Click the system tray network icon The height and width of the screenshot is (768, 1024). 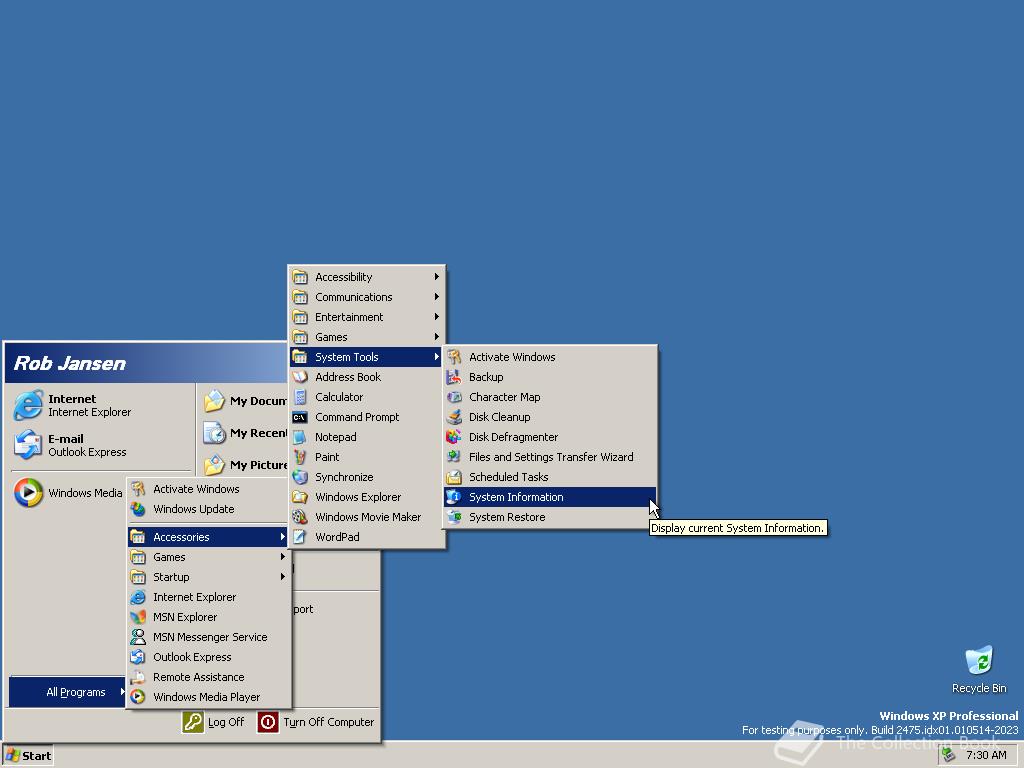pyautogui.click(x=948, y=755)
